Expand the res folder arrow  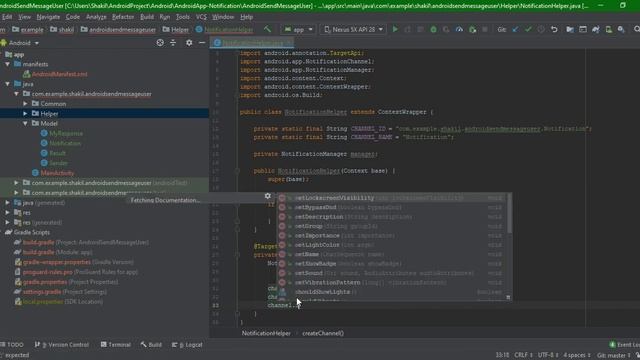pos(7,212)
